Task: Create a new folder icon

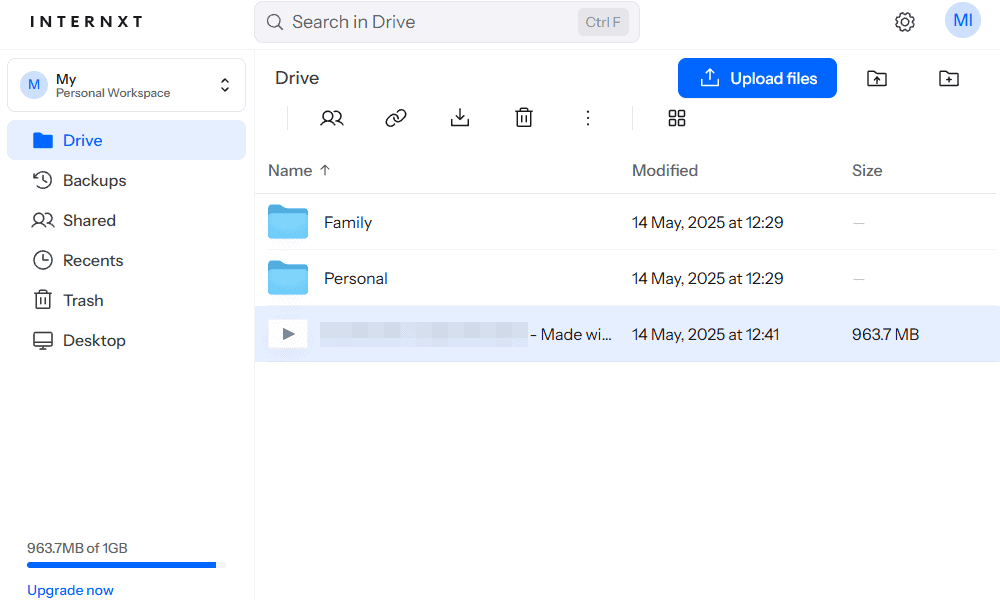Action: pyautogui.click(x=948, y=78)
